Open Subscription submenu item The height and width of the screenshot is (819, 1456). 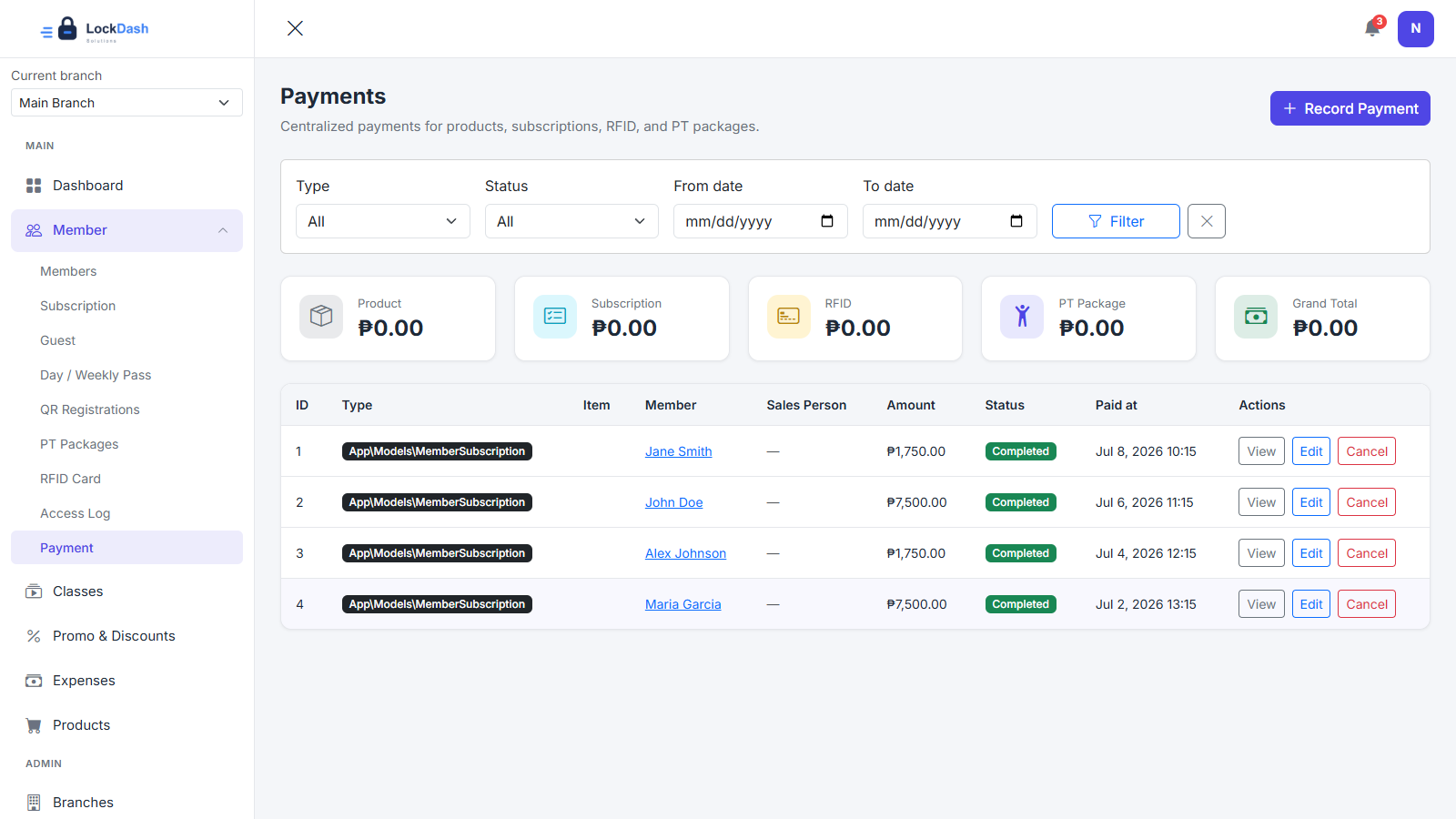[x=77, y=306]
